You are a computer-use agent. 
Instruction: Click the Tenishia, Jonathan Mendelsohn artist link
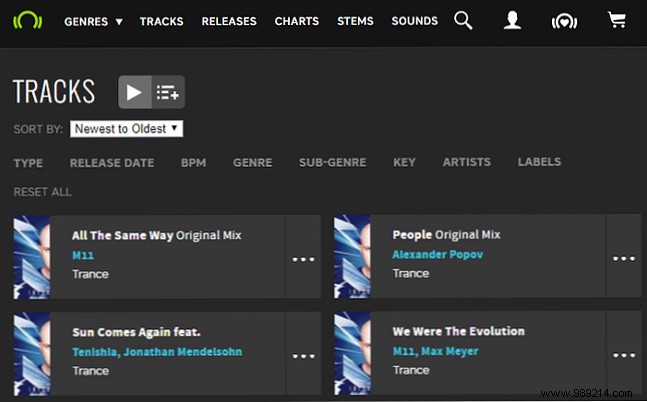pos(157,351)
